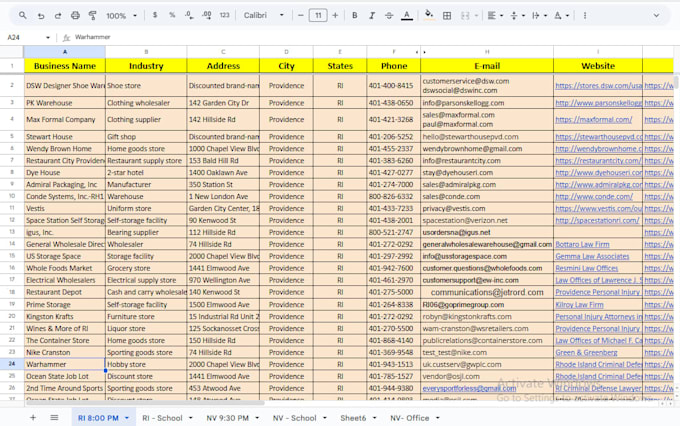Select the Liquor store cell
Screen dimensions: 680x426
(x=146, y=328)
